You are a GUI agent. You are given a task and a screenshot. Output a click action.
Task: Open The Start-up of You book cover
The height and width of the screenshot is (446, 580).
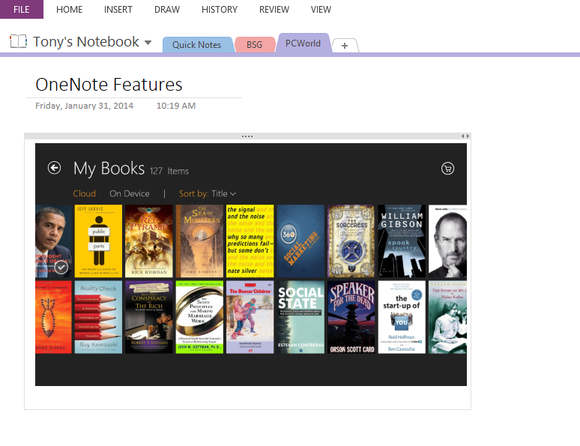[402, 317]
